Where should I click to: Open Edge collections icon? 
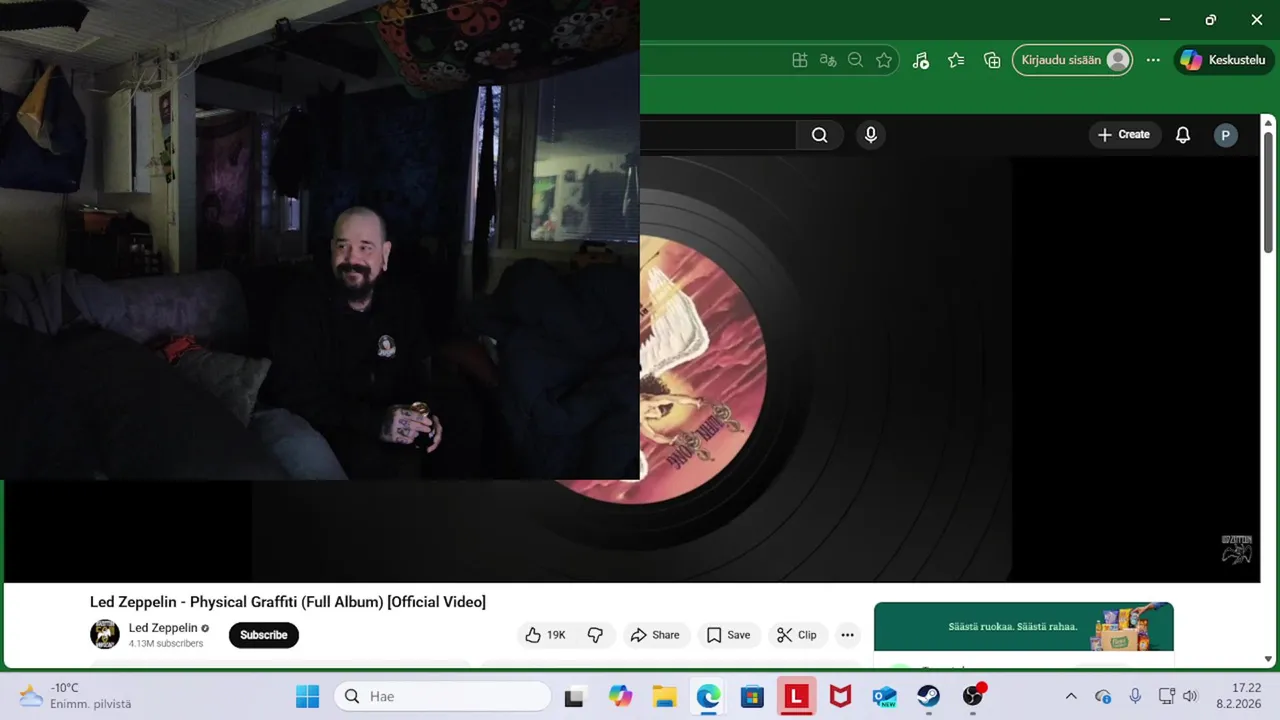992,60
